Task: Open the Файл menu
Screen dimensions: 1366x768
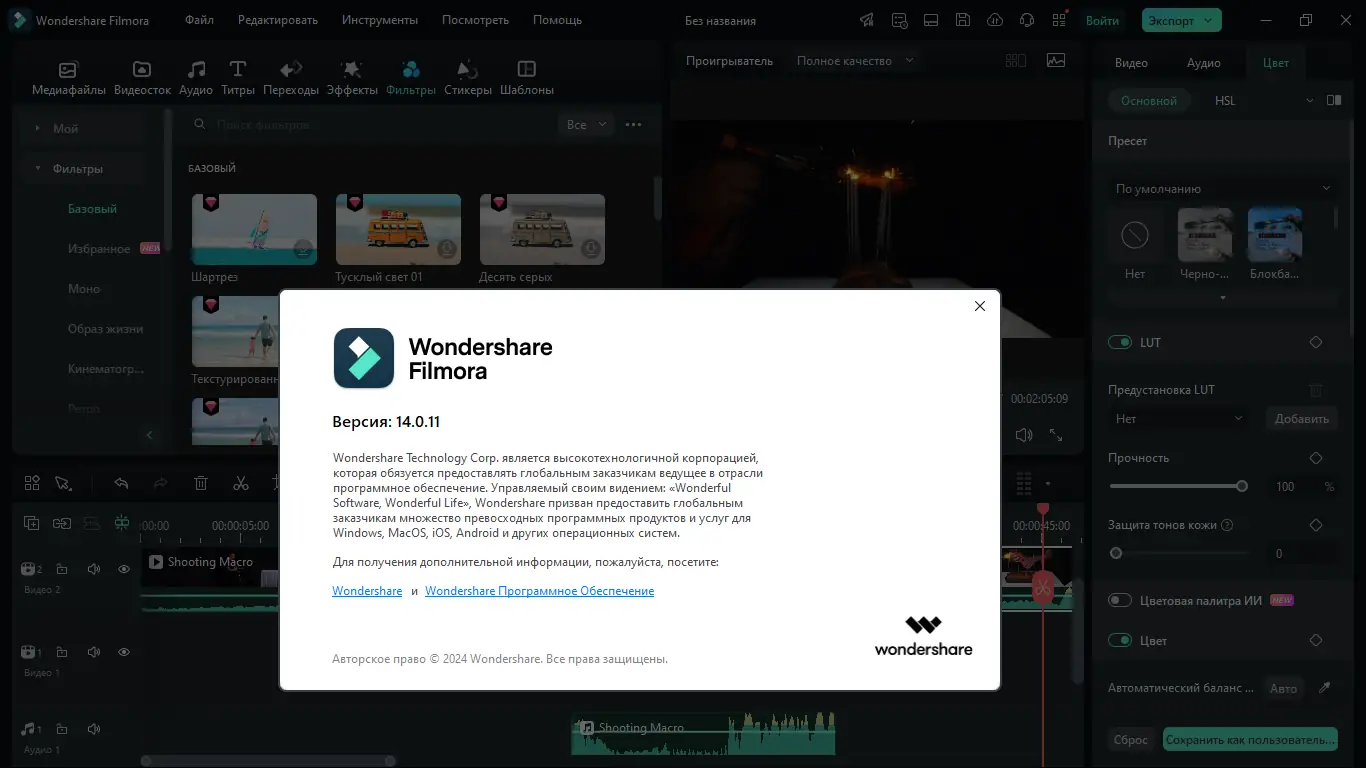Action: pos(199,20)
